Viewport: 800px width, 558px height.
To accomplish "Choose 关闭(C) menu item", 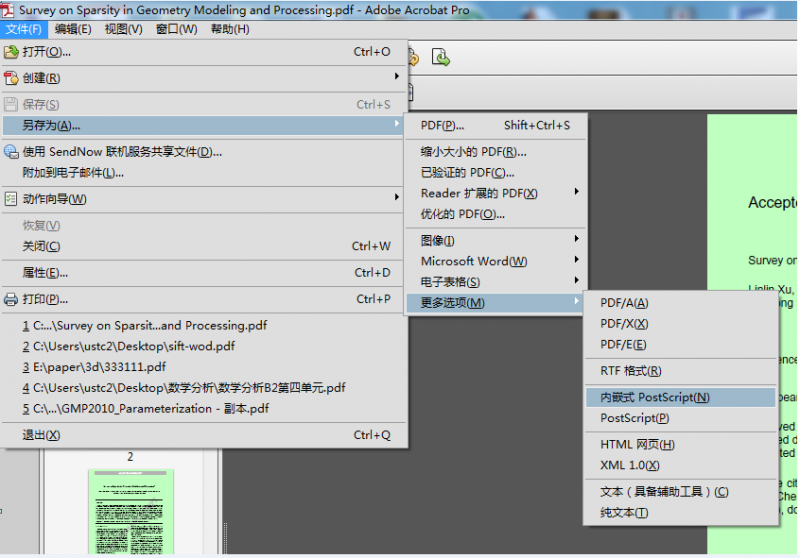I will 204,246.
